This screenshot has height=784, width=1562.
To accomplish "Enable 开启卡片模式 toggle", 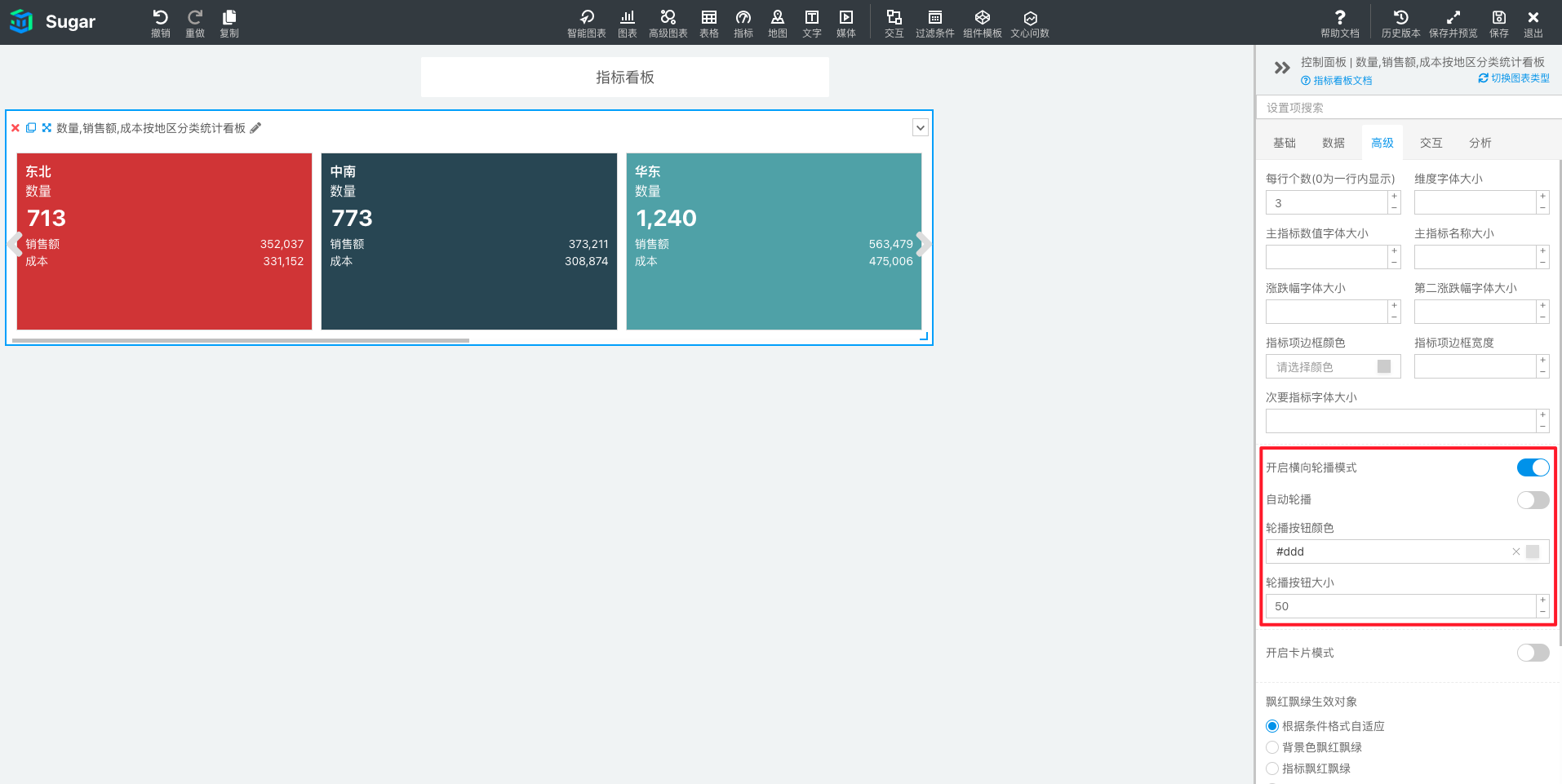I will 1533,653.
